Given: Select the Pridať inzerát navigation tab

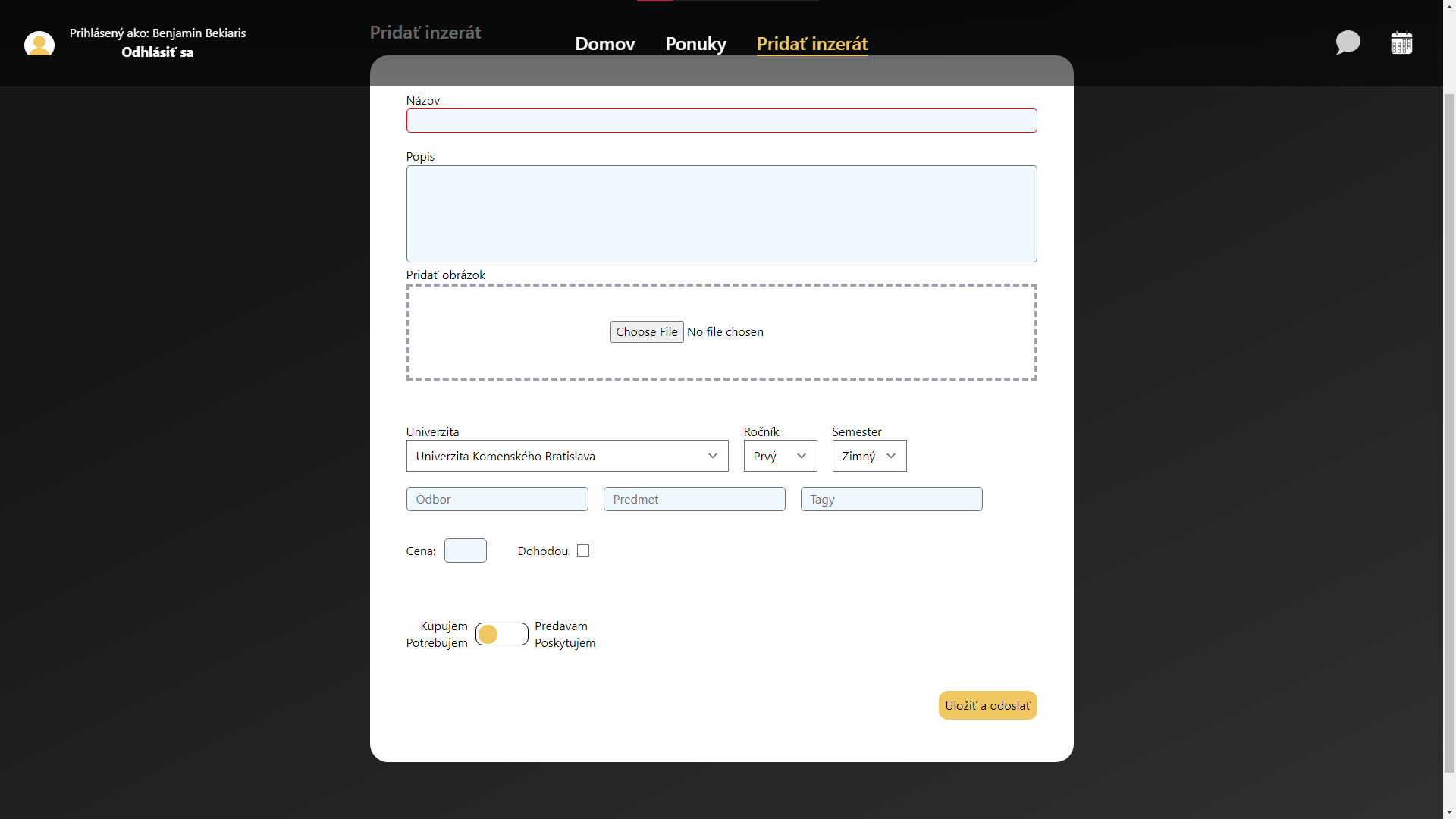Looking at the screenshot, I should click(811, 44).
